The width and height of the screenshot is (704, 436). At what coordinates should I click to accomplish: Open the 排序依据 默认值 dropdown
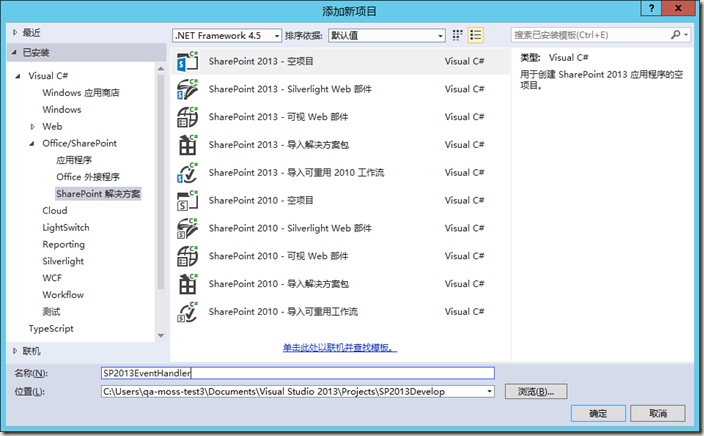(x=387, y=35)
